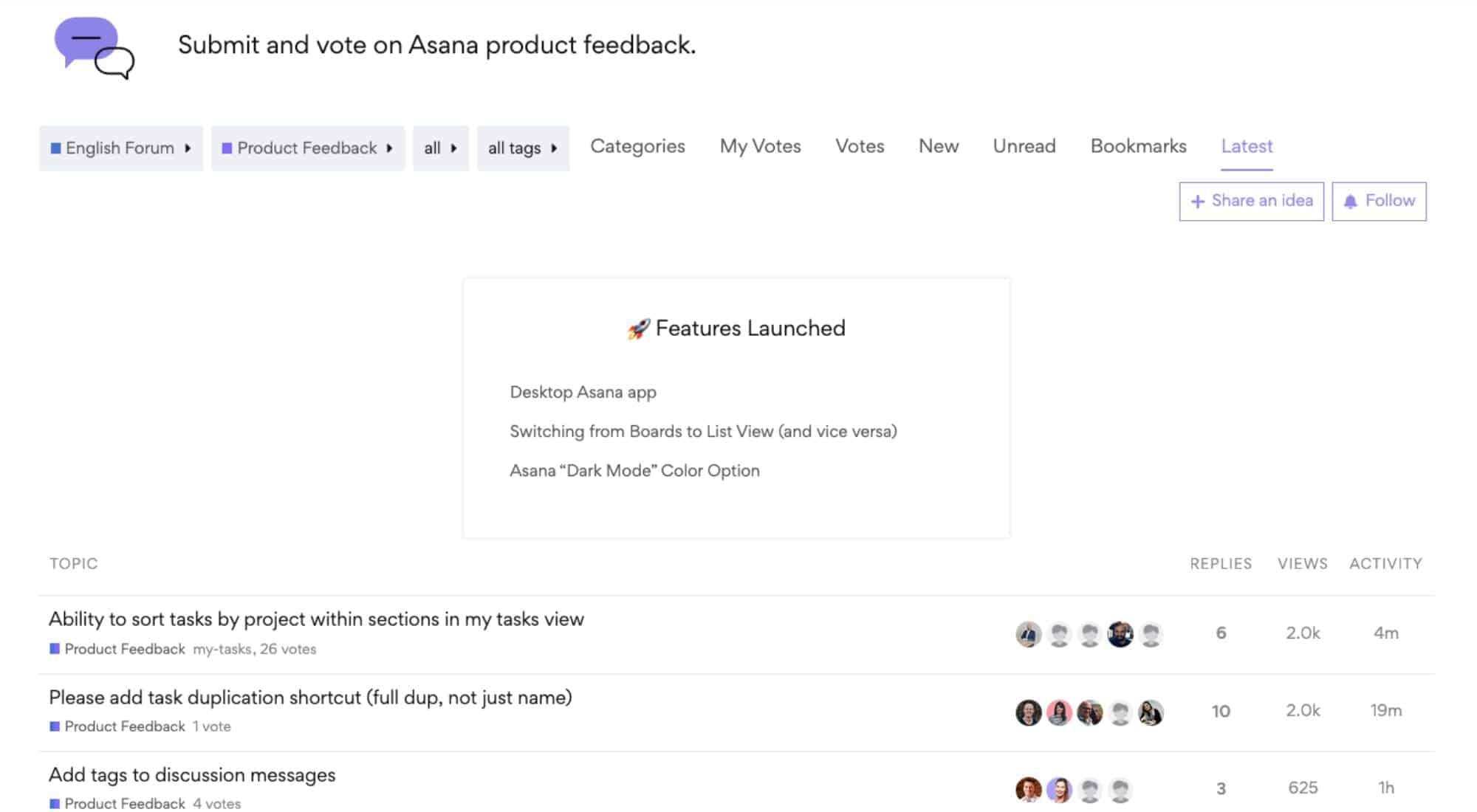The height and width of the screenshot is (812, 1477).
Task: Open the "Desktop Asana app" feature link
Action: [582, 392]
